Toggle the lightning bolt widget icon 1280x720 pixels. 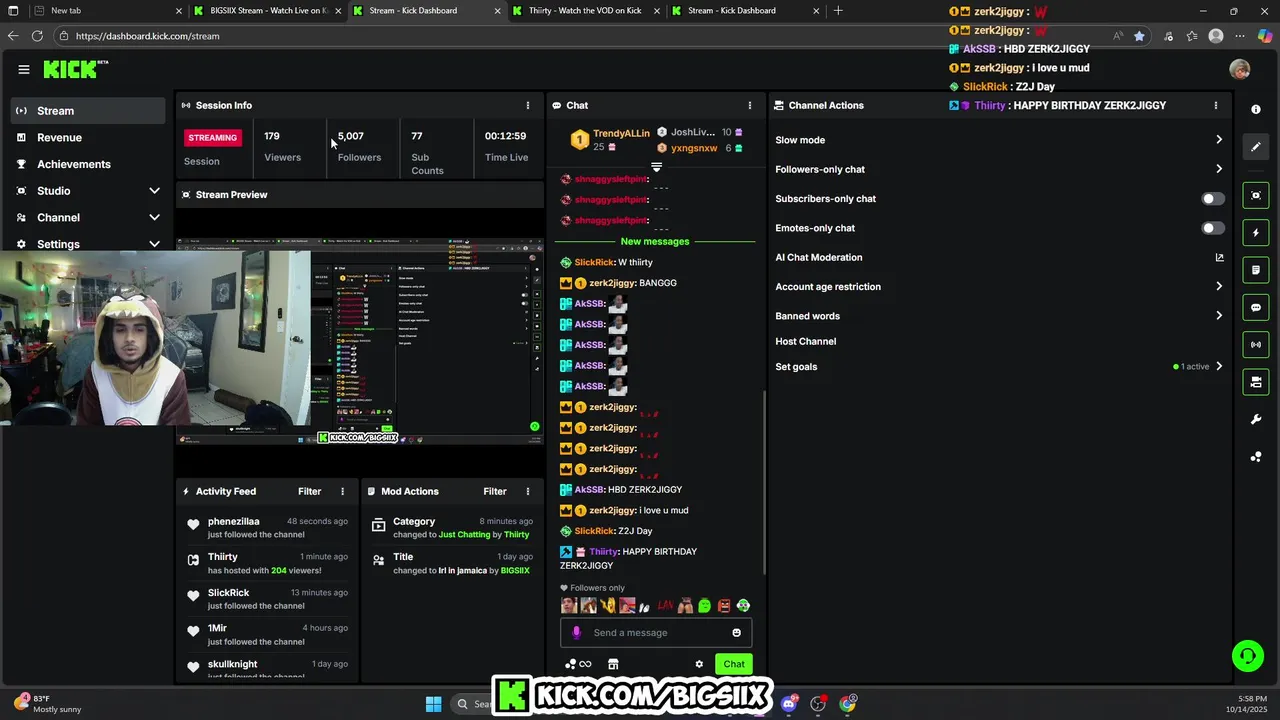coord(1256,232)
